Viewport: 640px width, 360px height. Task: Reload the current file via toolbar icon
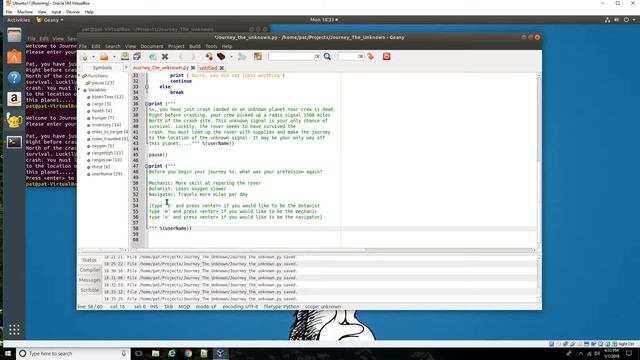coord(153,57)
